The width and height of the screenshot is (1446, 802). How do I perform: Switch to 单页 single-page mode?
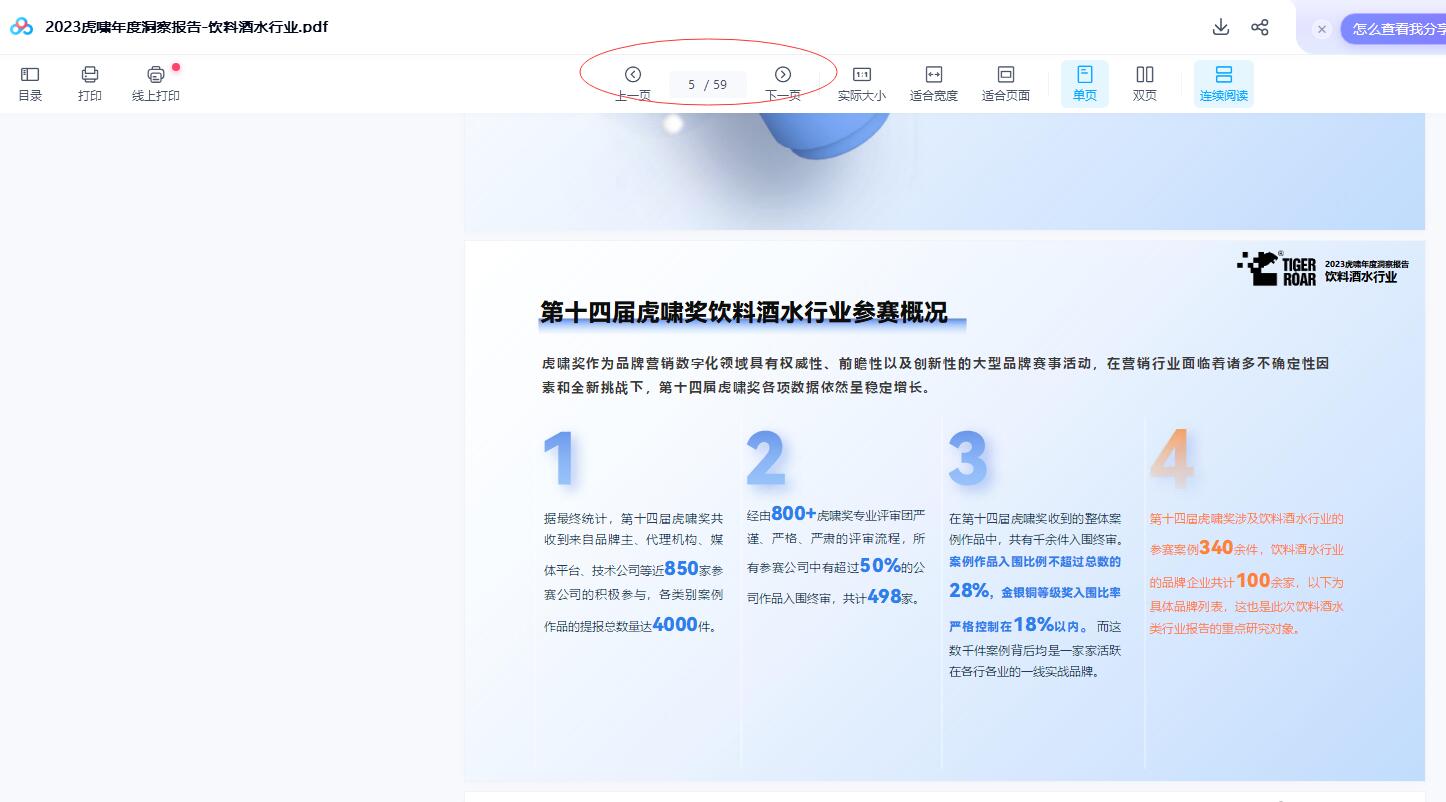(1084, 83)
